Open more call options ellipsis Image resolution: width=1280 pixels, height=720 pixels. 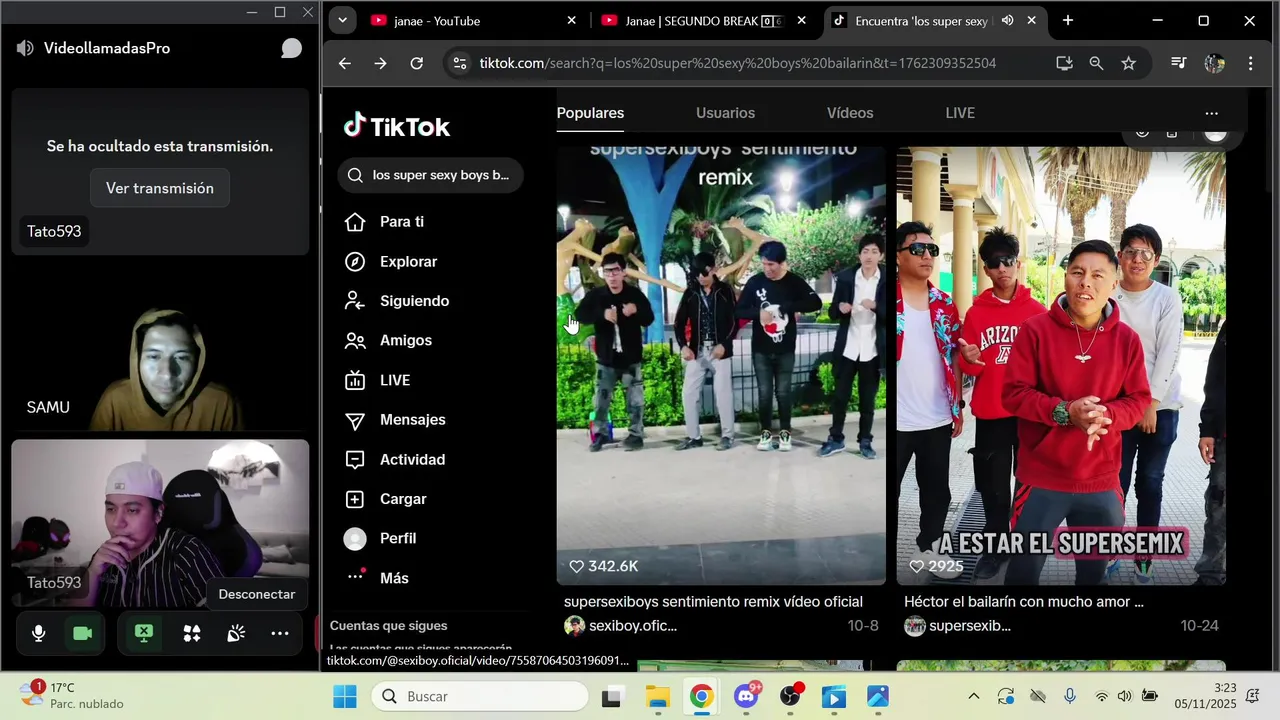280,634
